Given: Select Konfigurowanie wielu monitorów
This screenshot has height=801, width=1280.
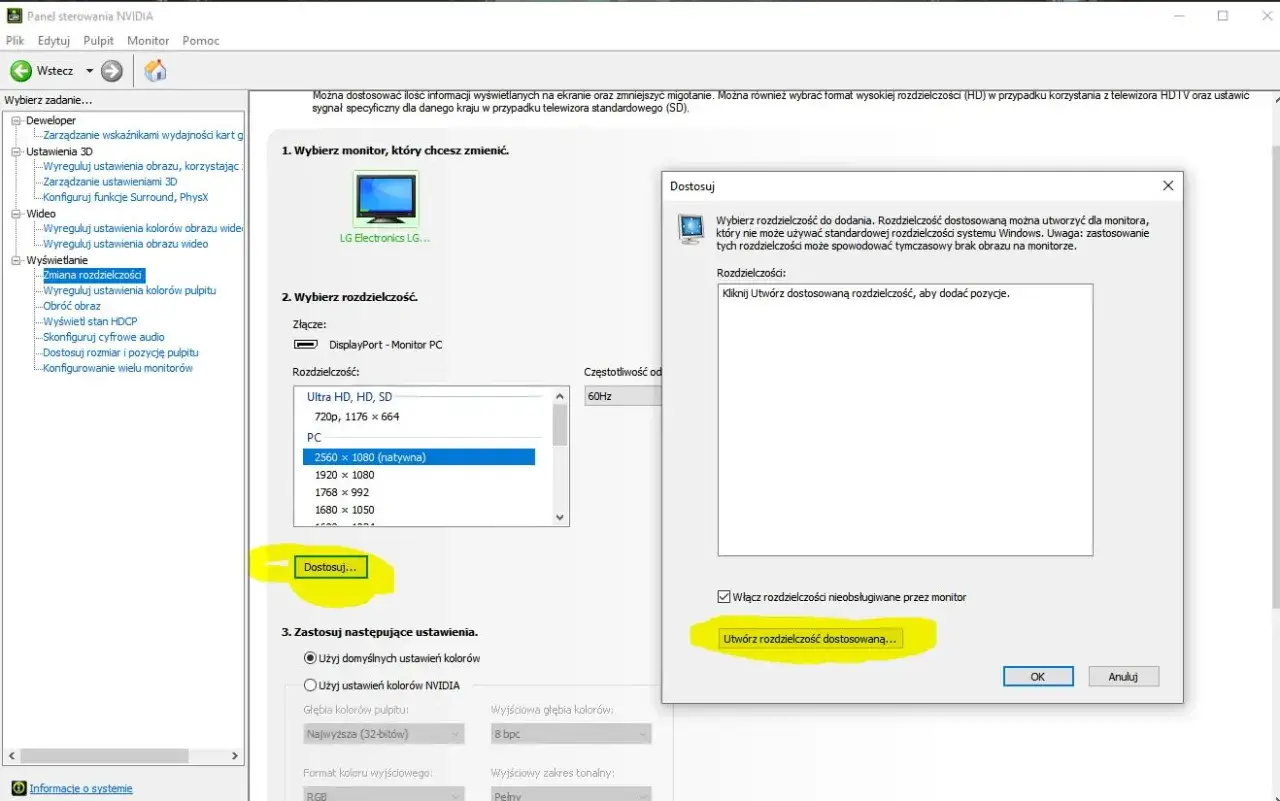Looking at the screenshot, I should pos(118,368).
